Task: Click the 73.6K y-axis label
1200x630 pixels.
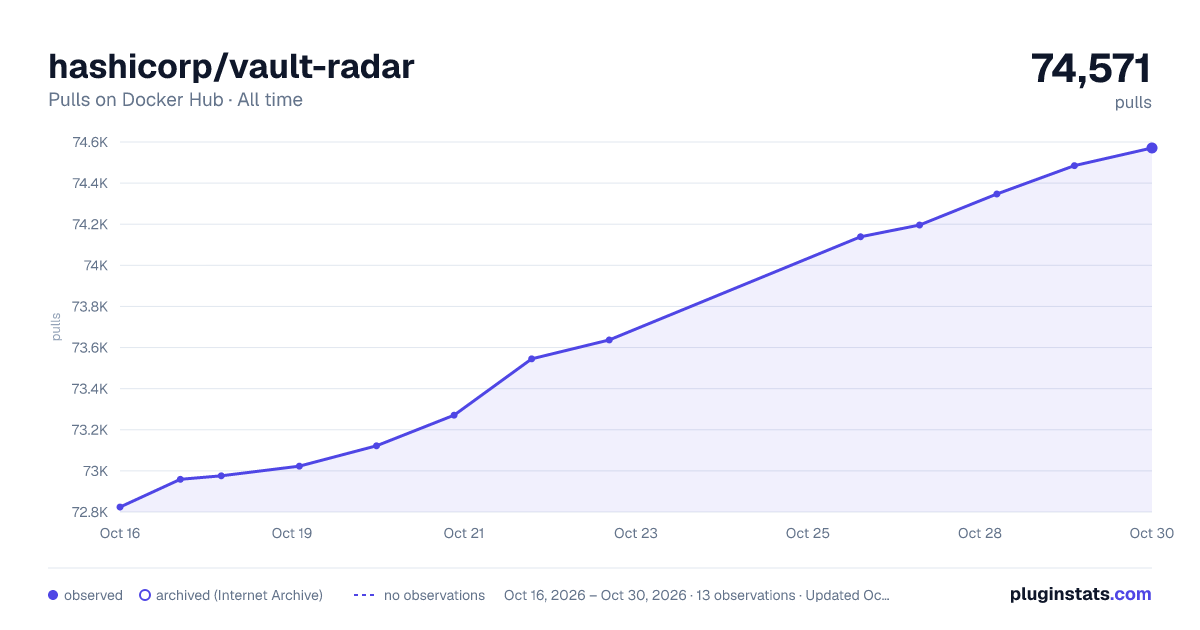Action: [x=90, y=347]
